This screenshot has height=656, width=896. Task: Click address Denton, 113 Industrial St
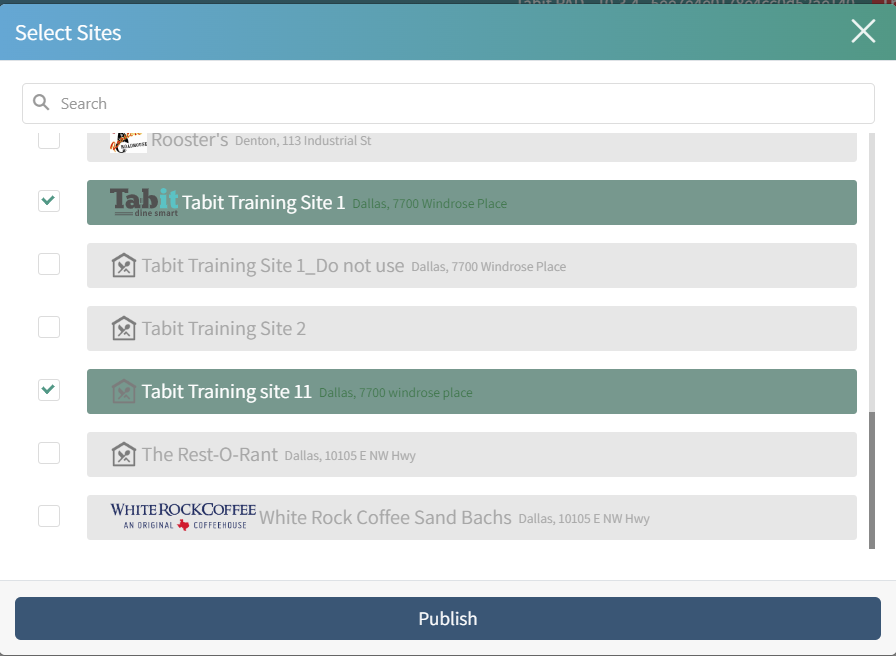303,141
